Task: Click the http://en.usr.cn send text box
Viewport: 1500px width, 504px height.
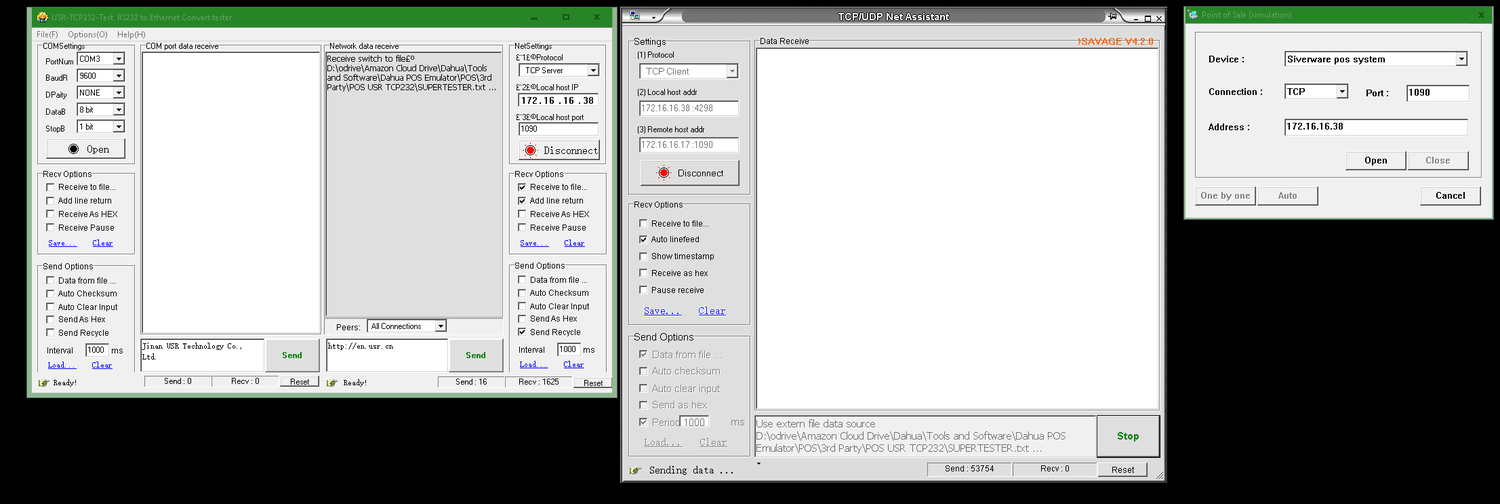Action: pyautogui.click(x=386, y=355)
